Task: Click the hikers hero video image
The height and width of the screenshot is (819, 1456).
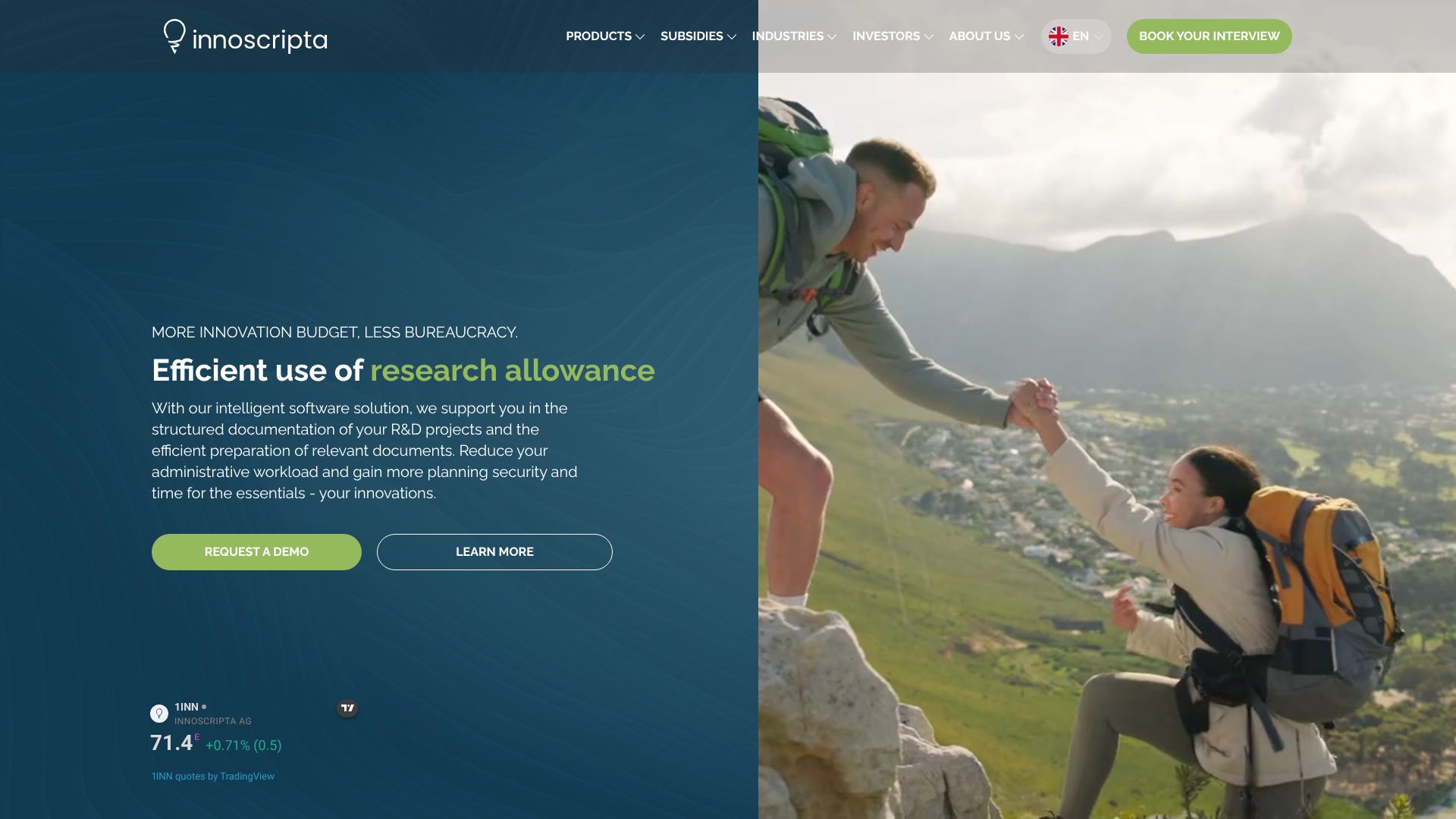Action: click(1107, 455)
